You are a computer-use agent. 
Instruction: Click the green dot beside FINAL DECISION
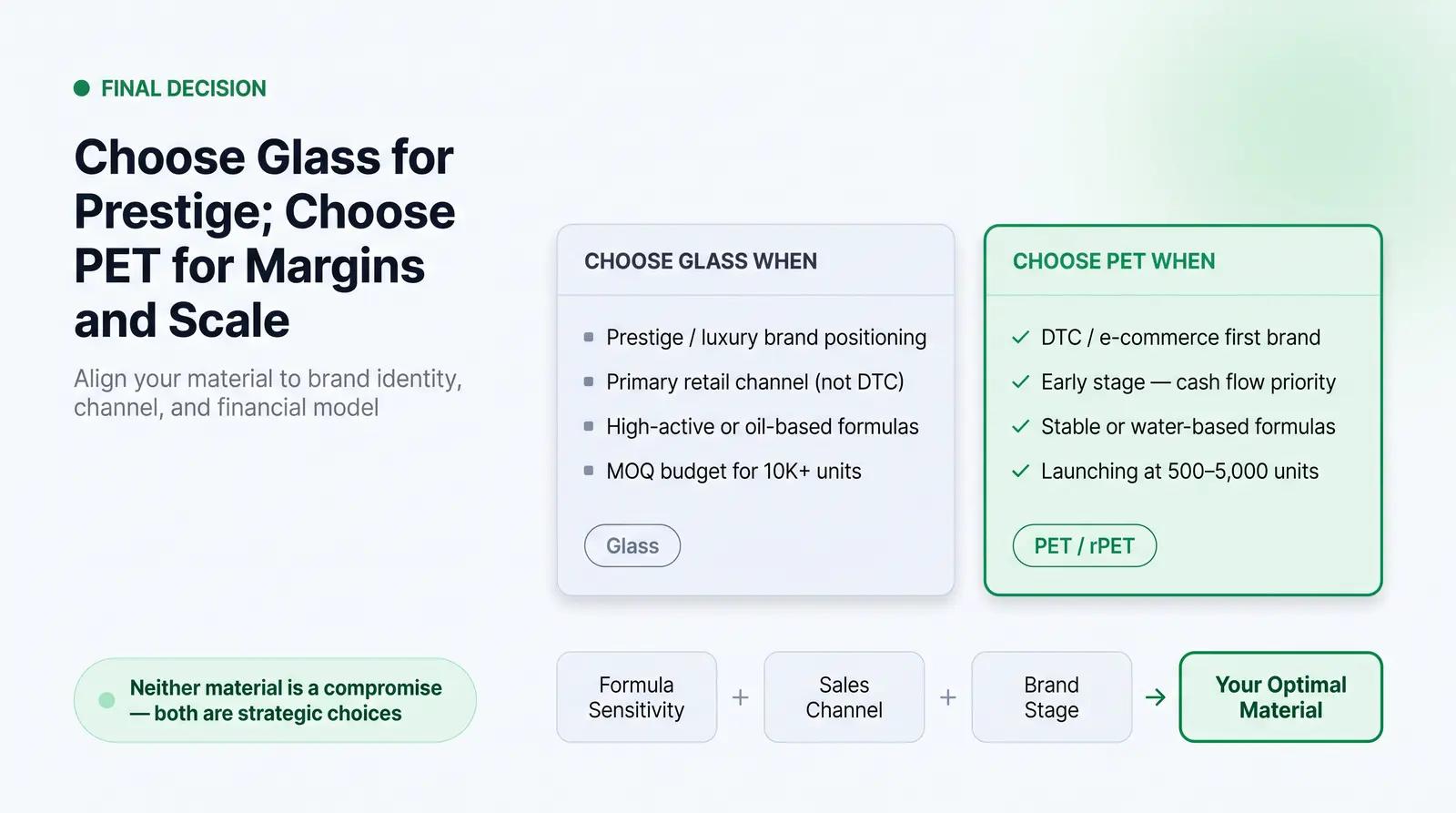(82, 88)
